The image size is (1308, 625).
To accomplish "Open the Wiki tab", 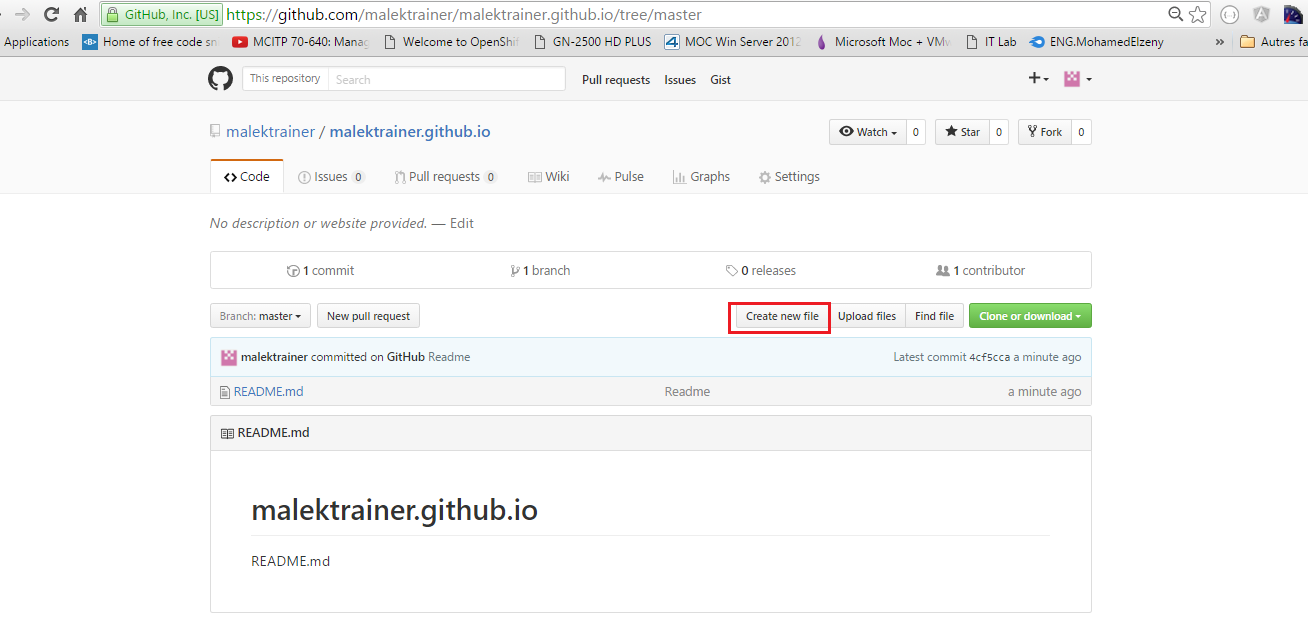I will point(549,177).
